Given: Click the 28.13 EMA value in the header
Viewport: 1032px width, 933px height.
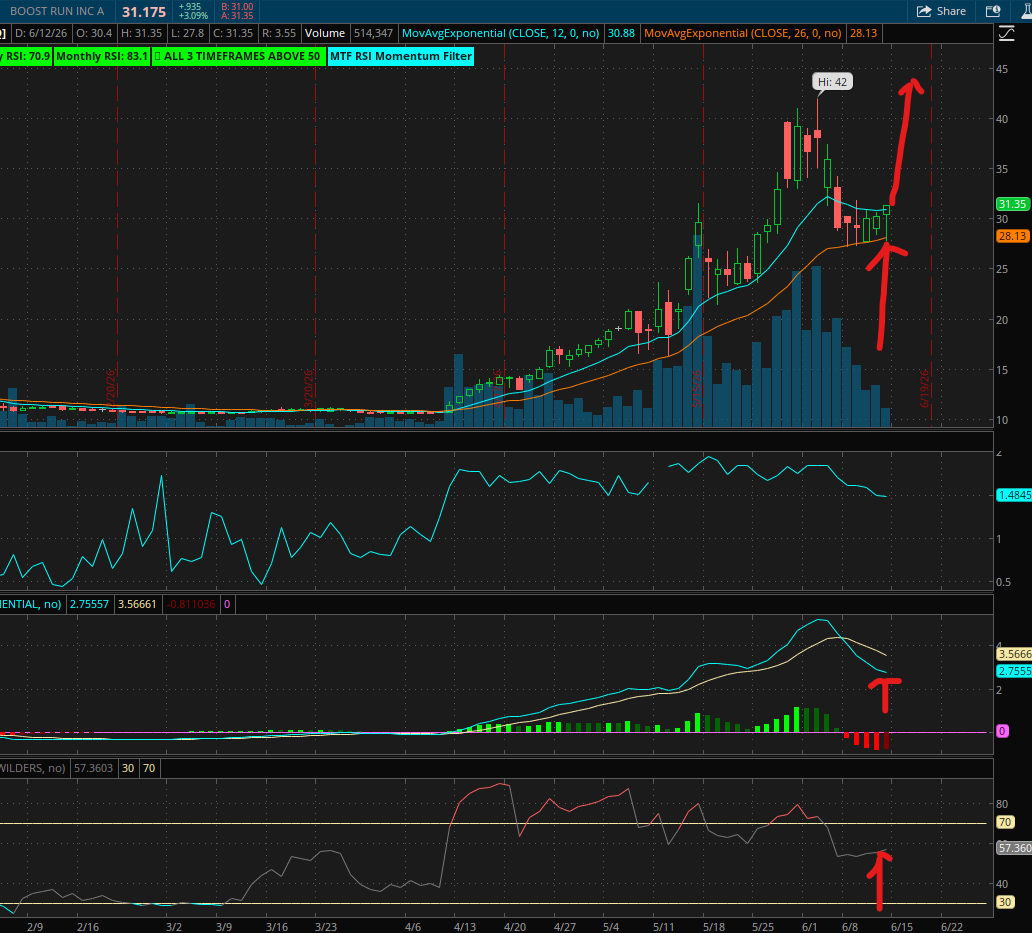Looking at the screenshot, I should [863, 33].
